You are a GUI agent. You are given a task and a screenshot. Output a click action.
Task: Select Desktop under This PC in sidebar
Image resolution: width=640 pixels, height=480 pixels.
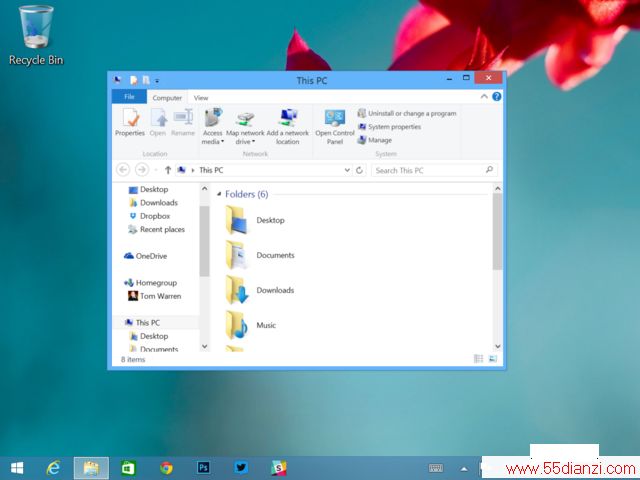click(148, 336)
